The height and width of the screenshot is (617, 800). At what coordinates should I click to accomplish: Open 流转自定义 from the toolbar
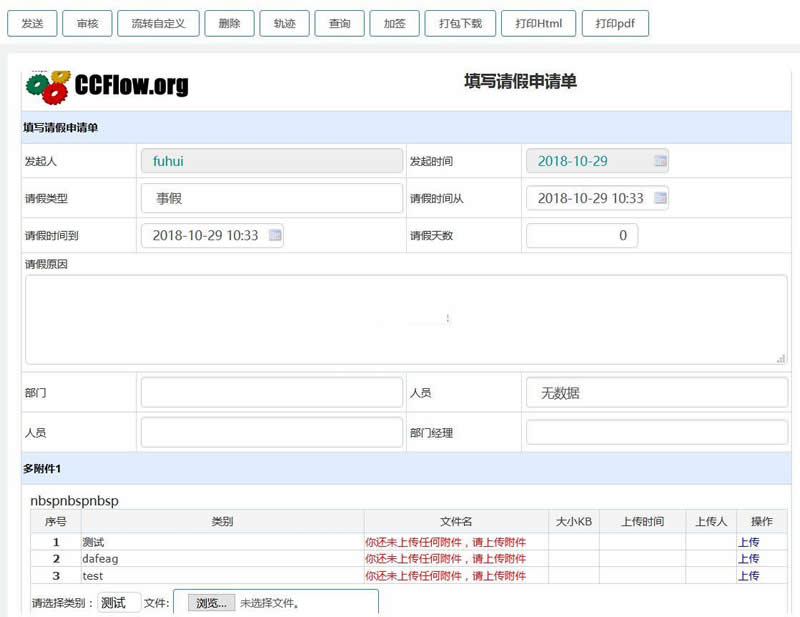(x=156, y=23)
